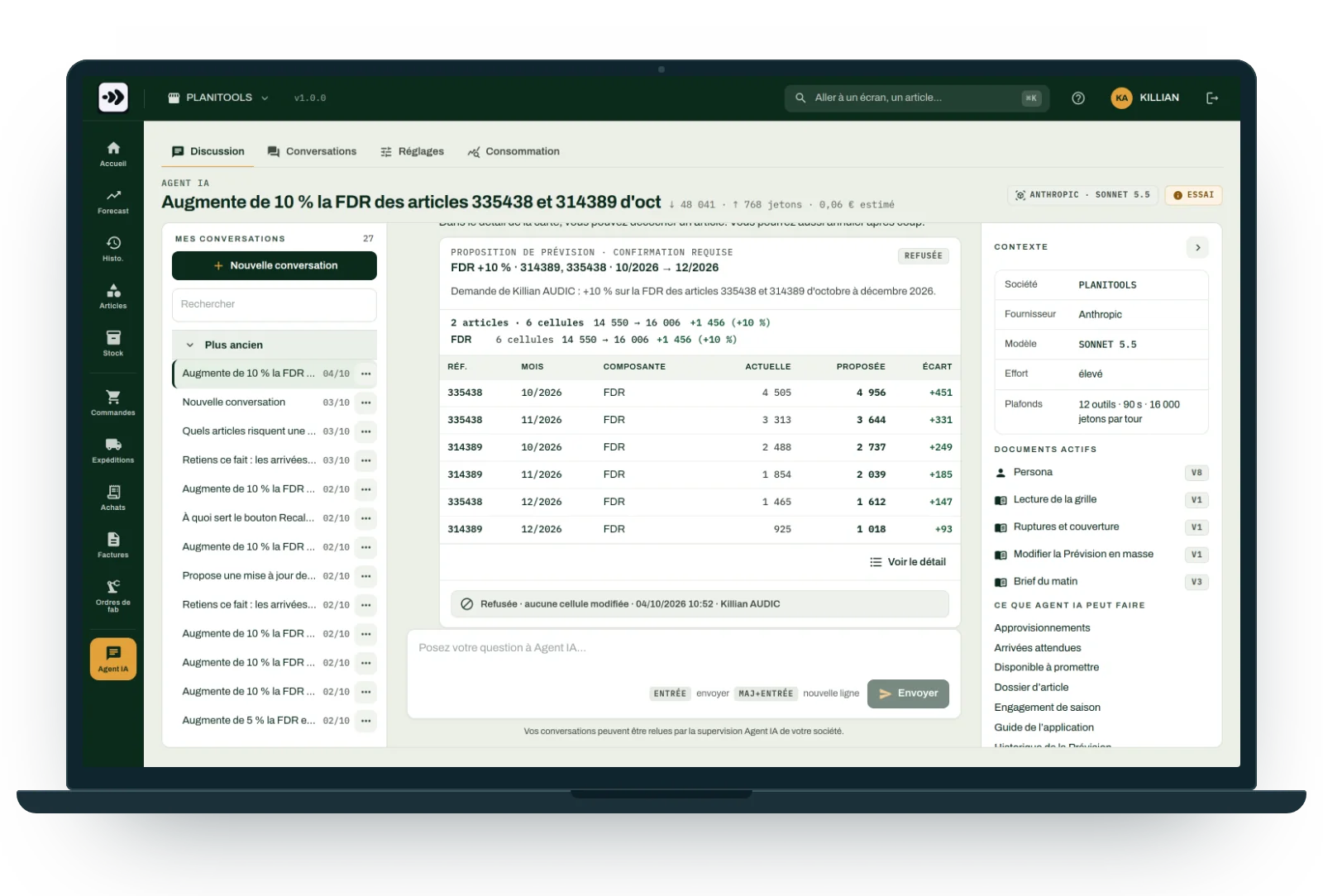Open the Ruptures et couverture document
Screen dimensions: 1323x896
[x=1101, y=527]
